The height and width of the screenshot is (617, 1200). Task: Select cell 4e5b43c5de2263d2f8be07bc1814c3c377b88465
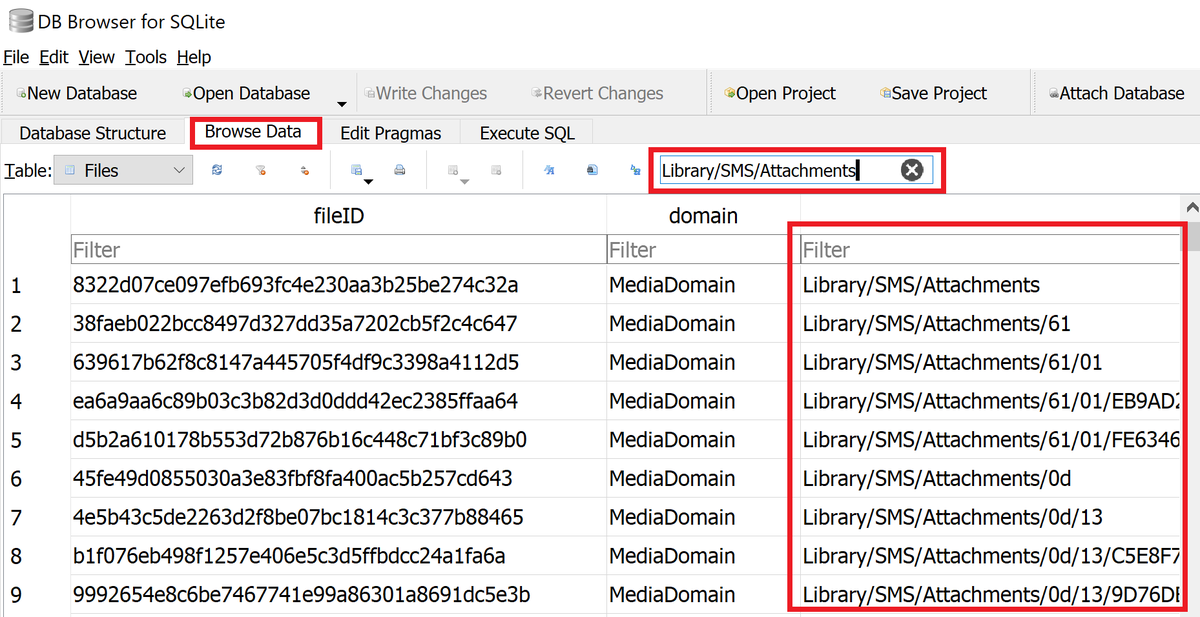[x=338, y=517]
